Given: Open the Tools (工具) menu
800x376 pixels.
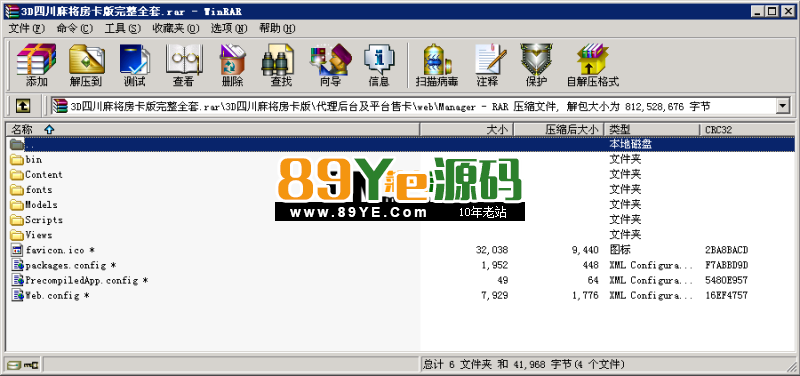Looking at the screenshot, I should 122,29.
